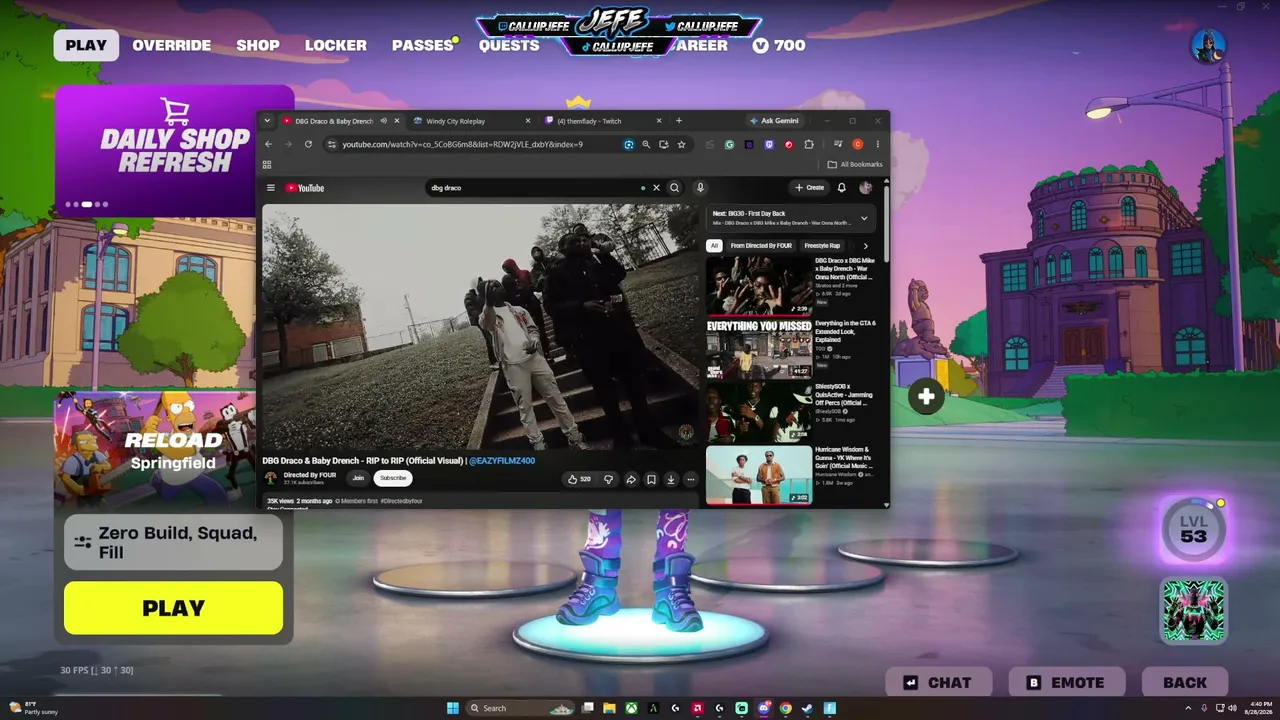
Task: Open File Explorer from the taskbar
Action: click(609, 708)
